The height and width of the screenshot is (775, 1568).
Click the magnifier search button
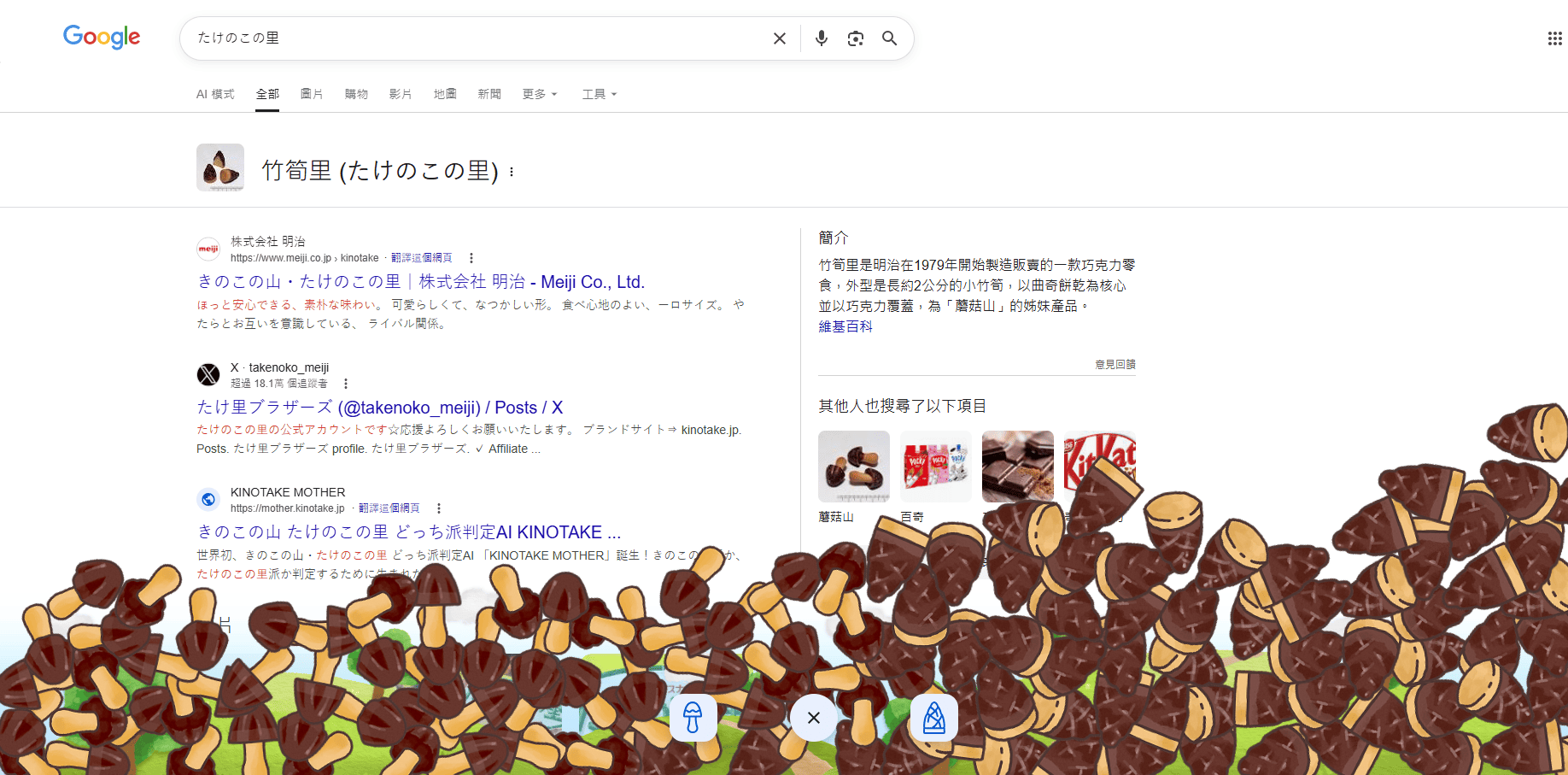889,38
